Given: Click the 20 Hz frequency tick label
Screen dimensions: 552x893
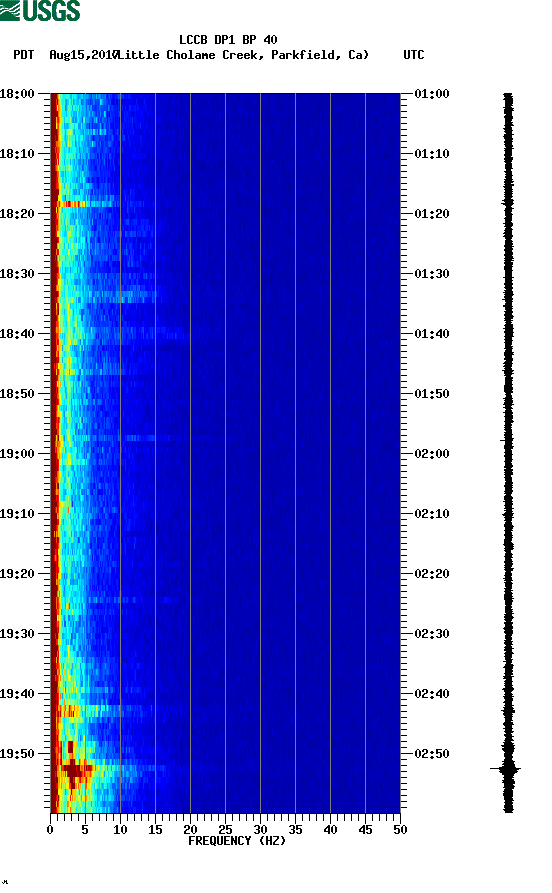Looking at the screenshot, I should tap(190, 830).
